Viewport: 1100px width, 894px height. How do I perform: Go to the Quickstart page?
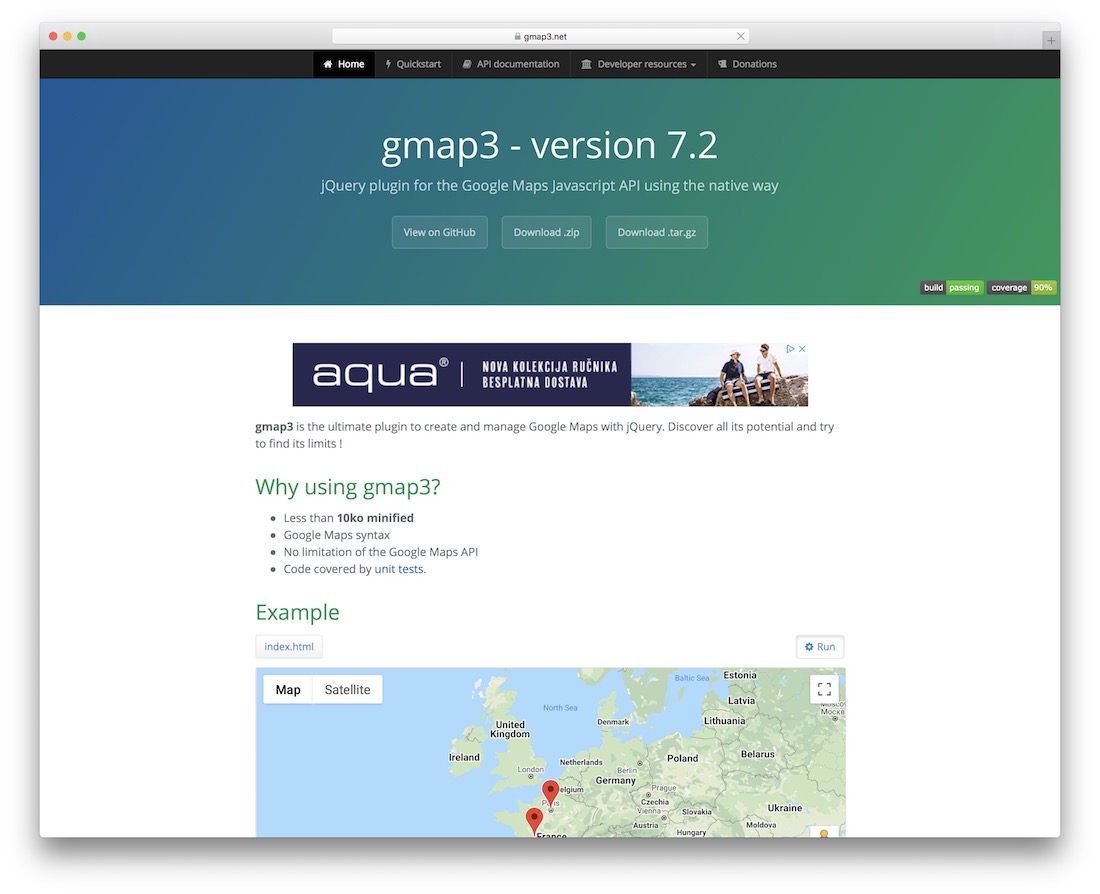pyautogui.click(x=413, y=64)
